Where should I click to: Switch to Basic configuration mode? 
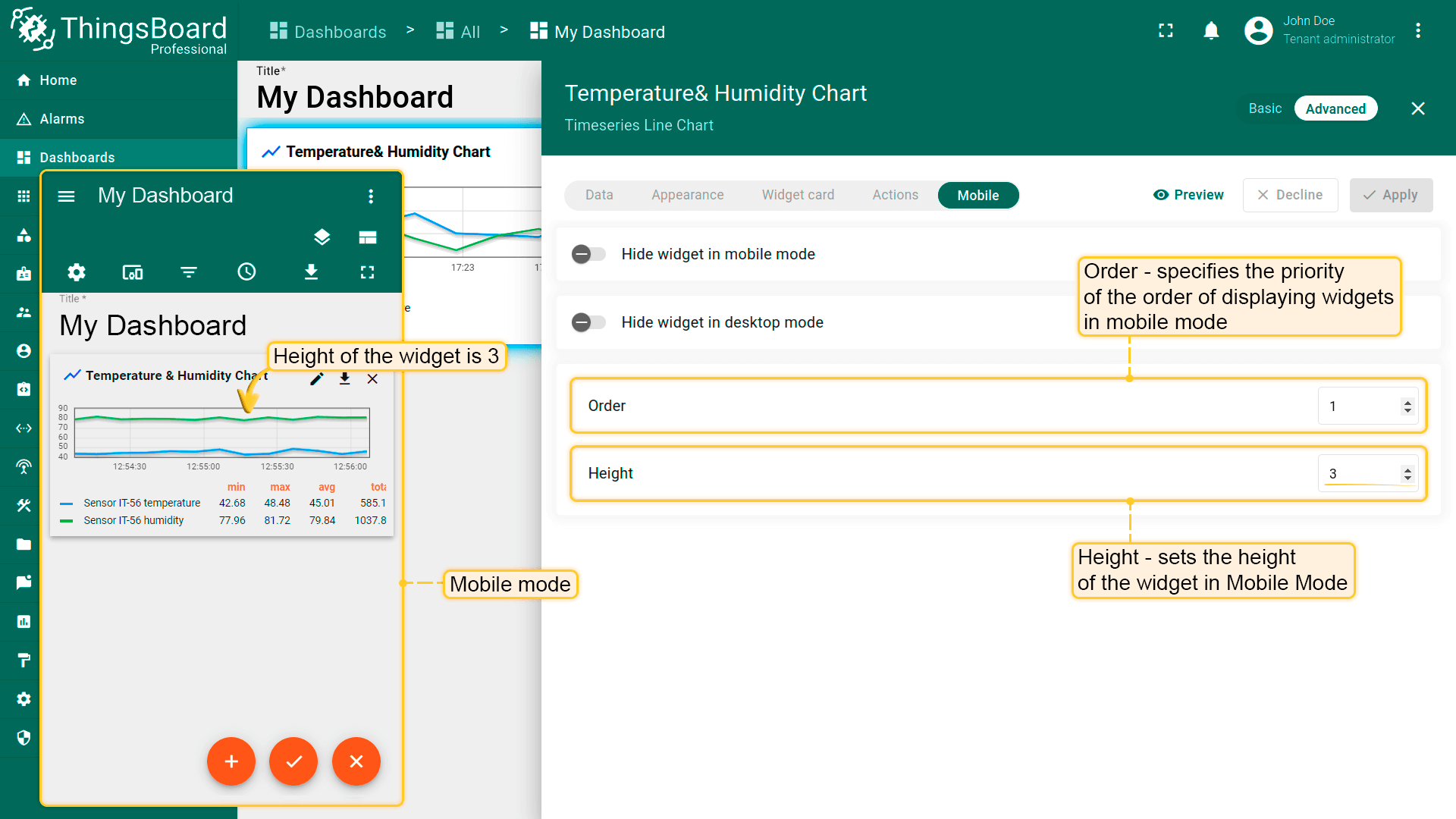click(x=1265, y=108)
